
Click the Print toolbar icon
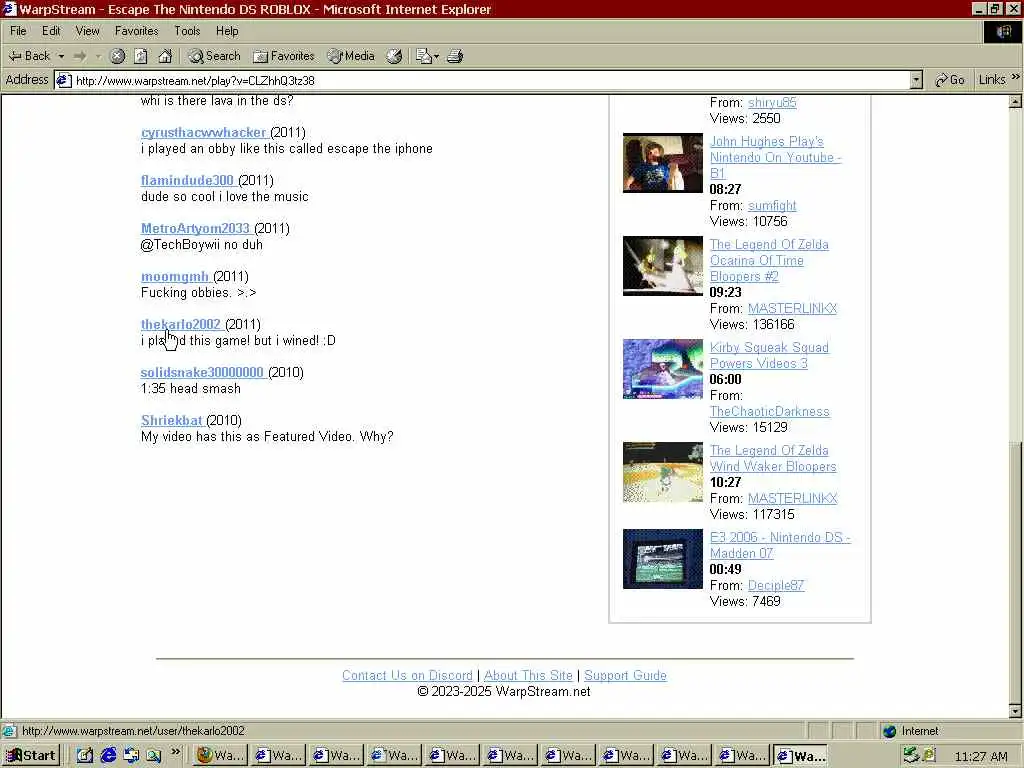[x=455, y=56]
